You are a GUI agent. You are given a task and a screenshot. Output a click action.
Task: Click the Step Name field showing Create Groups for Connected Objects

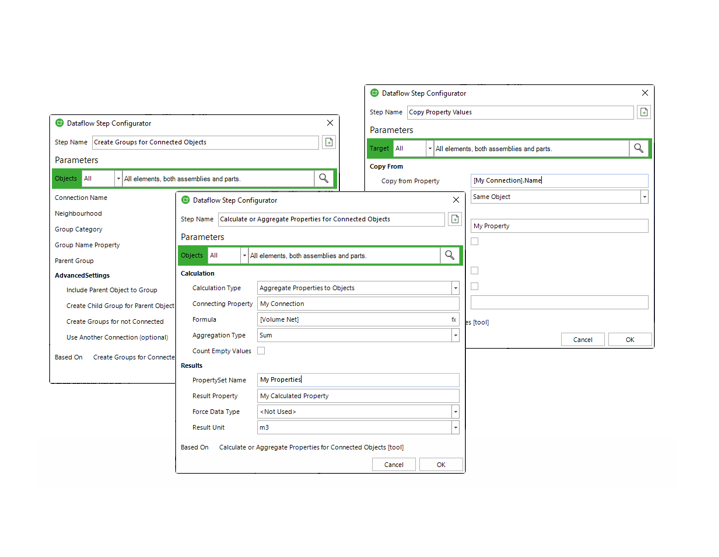205,142
